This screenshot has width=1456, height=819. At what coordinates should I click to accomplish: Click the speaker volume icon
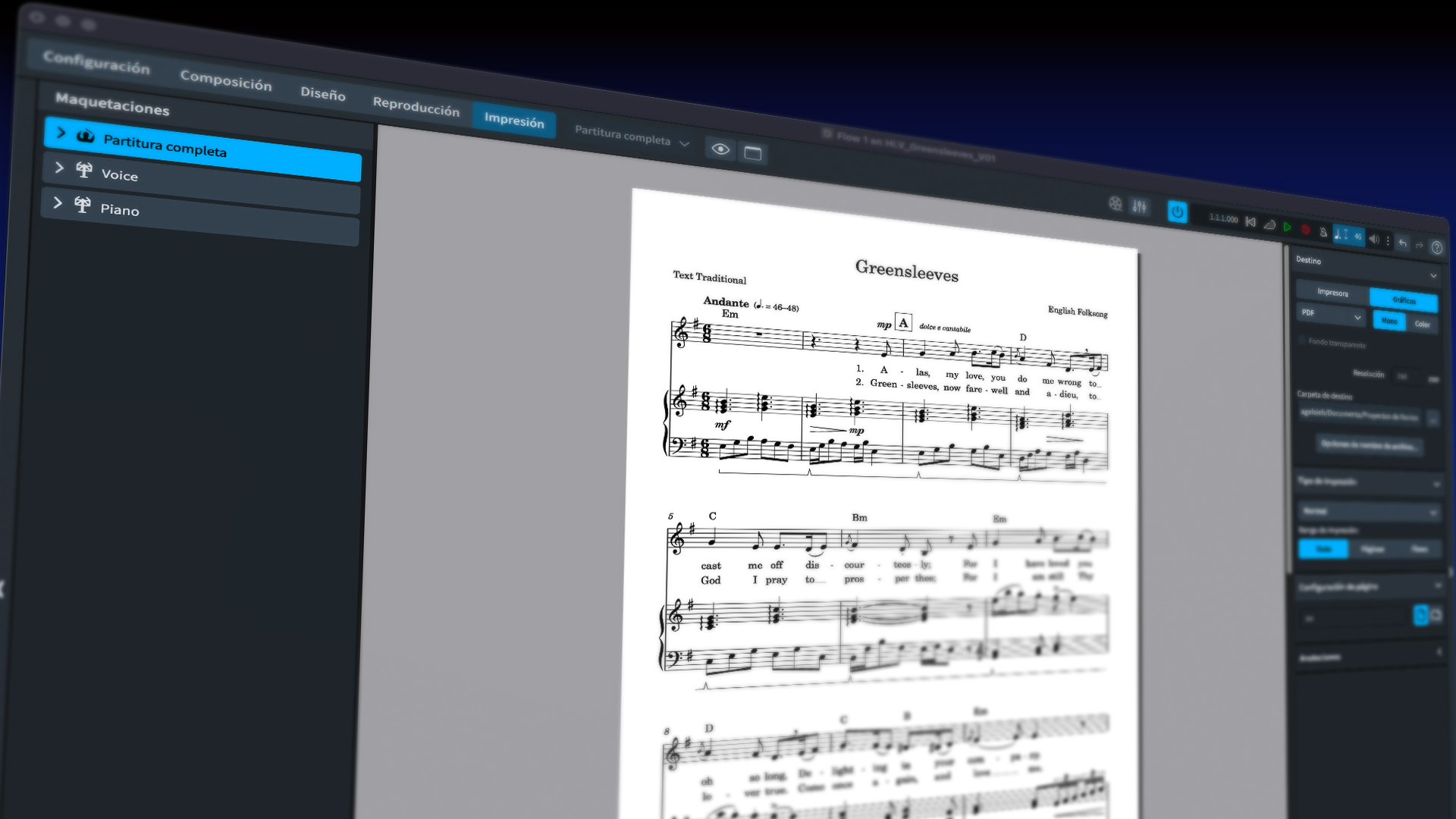pos(1374,239)
